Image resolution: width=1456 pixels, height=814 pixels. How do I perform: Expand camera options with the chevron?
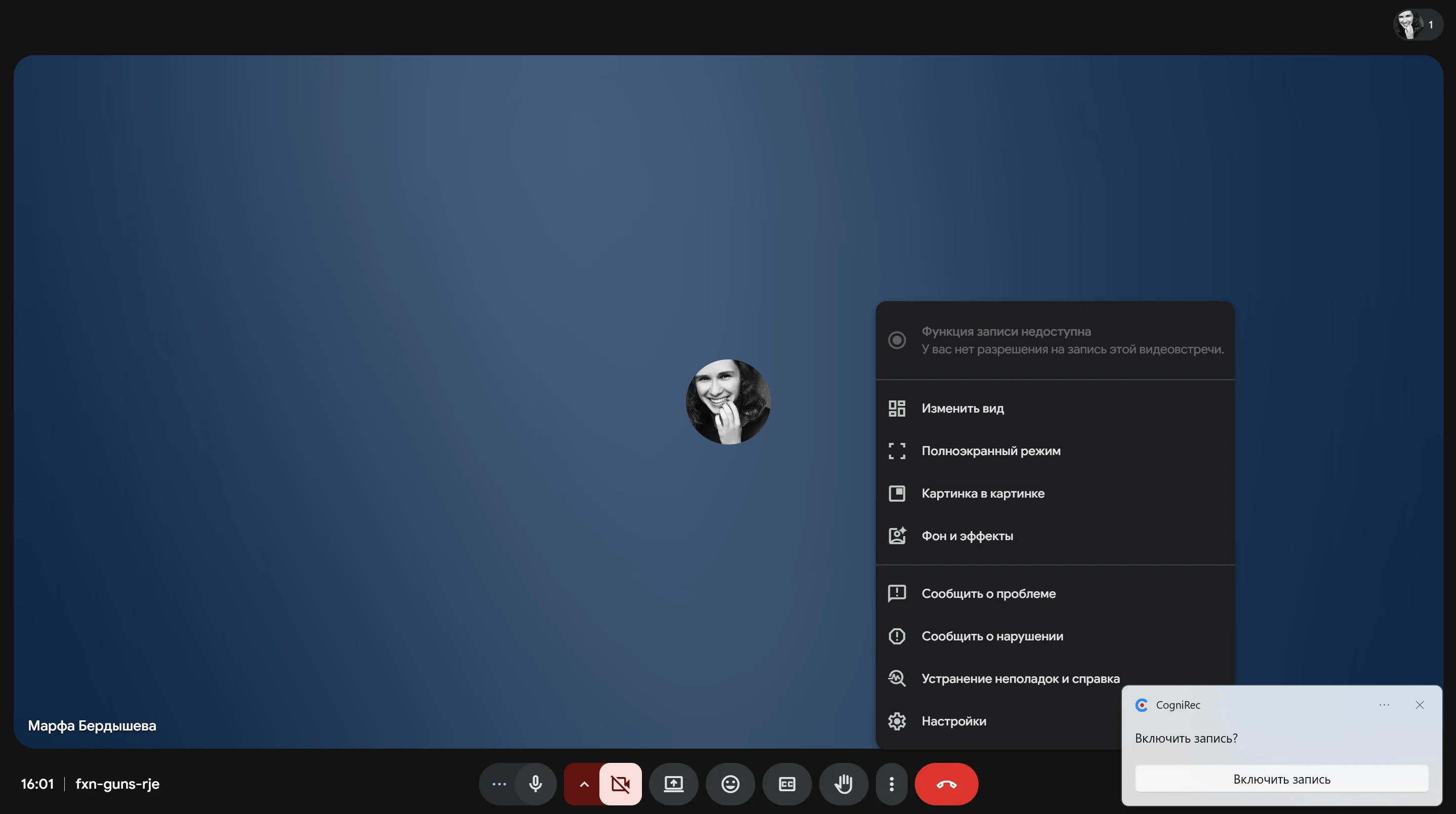(583, 784)
